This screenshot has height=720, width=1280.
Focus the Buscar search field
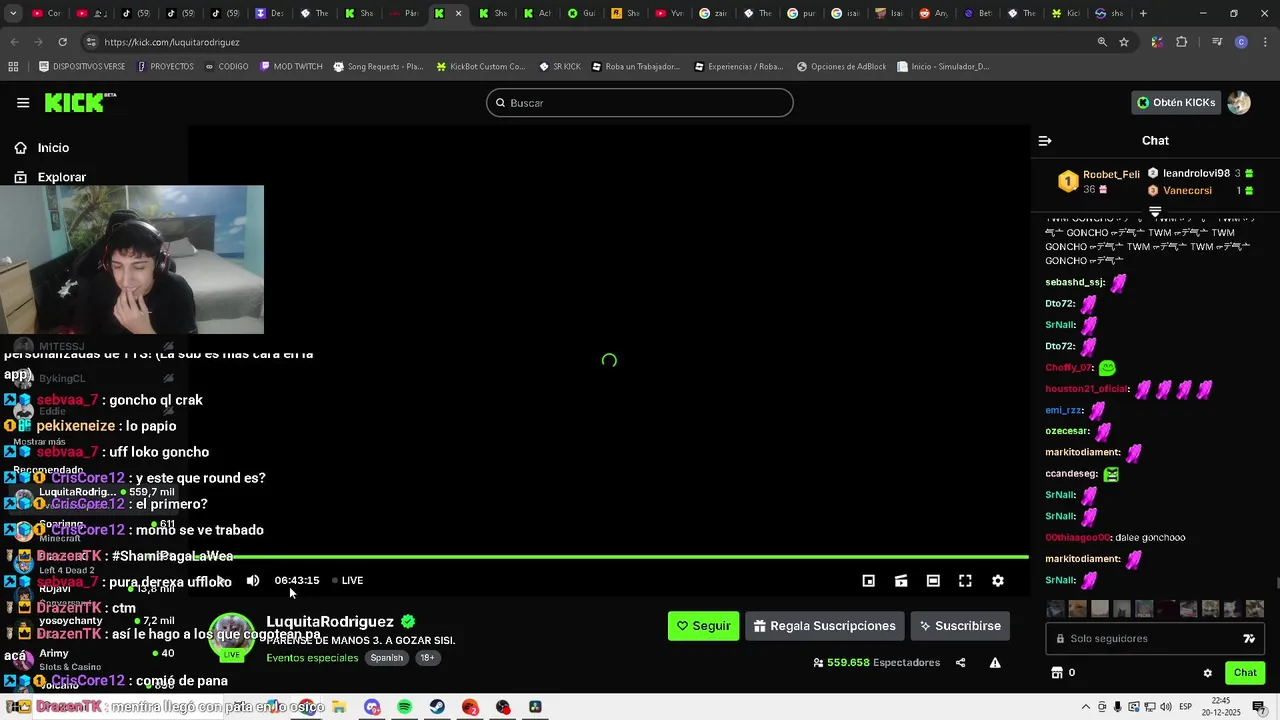point(640,103)
